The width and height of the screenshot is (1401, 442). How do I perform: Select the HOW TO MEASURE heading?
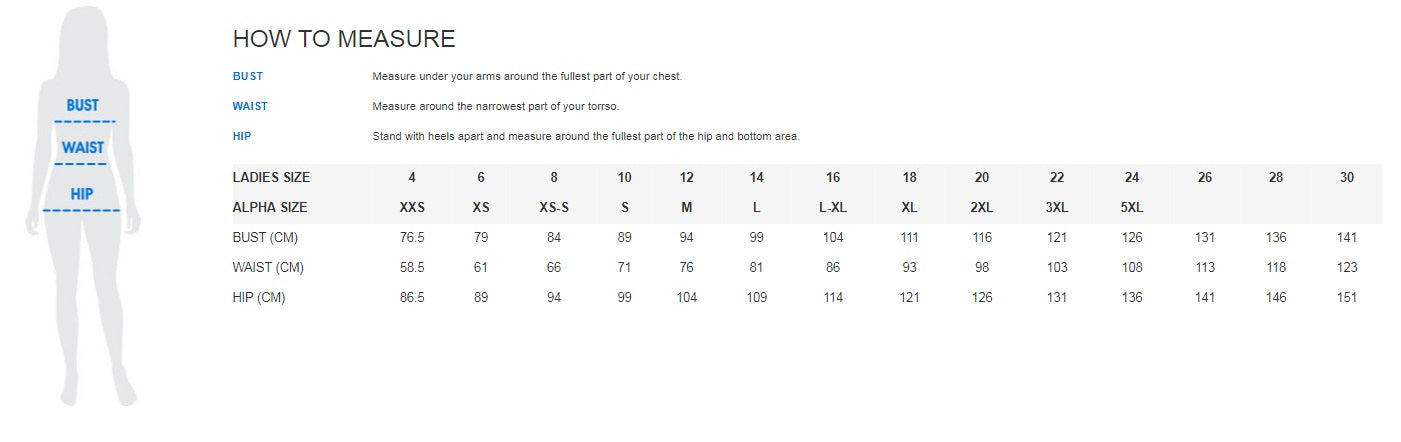(344, 39)
